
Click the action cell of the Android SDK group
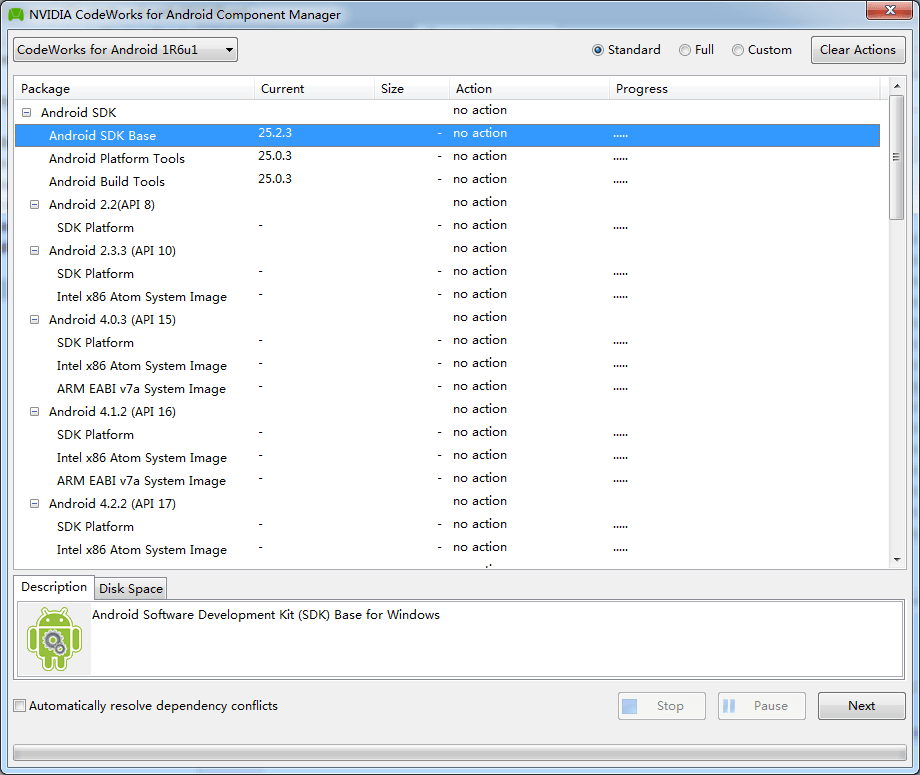point(480,110)
